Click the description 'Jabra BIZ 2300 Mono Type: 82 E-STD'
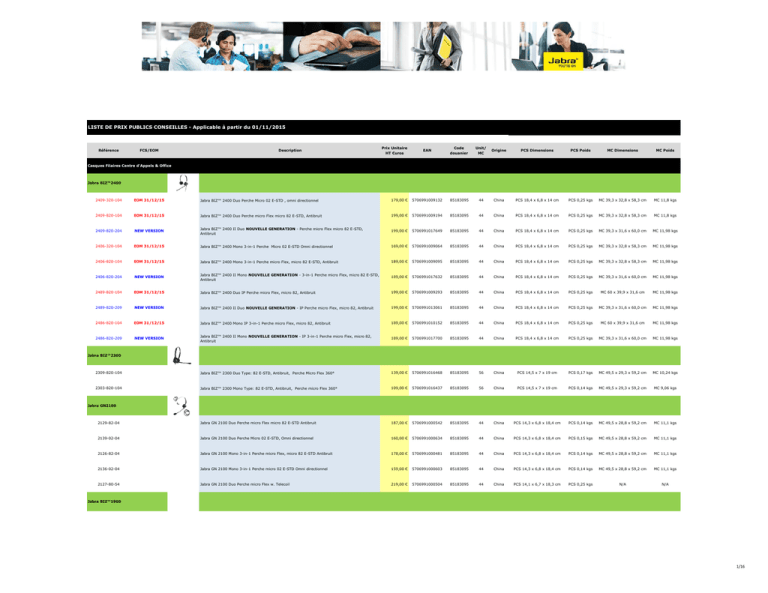Viewport: 768px width, 593px height. (268, 388)
